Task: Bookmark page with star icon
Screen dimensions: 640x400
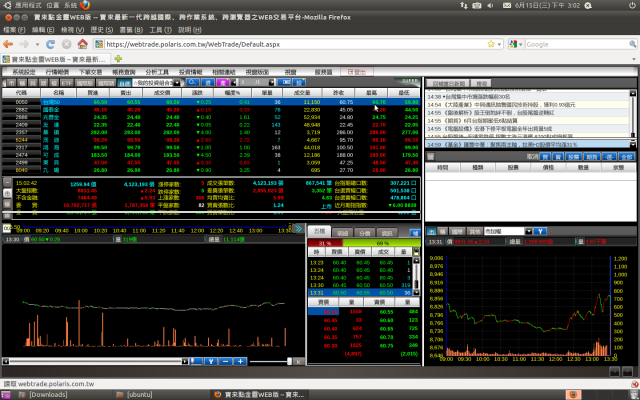Action: click(x=491, y=44)
